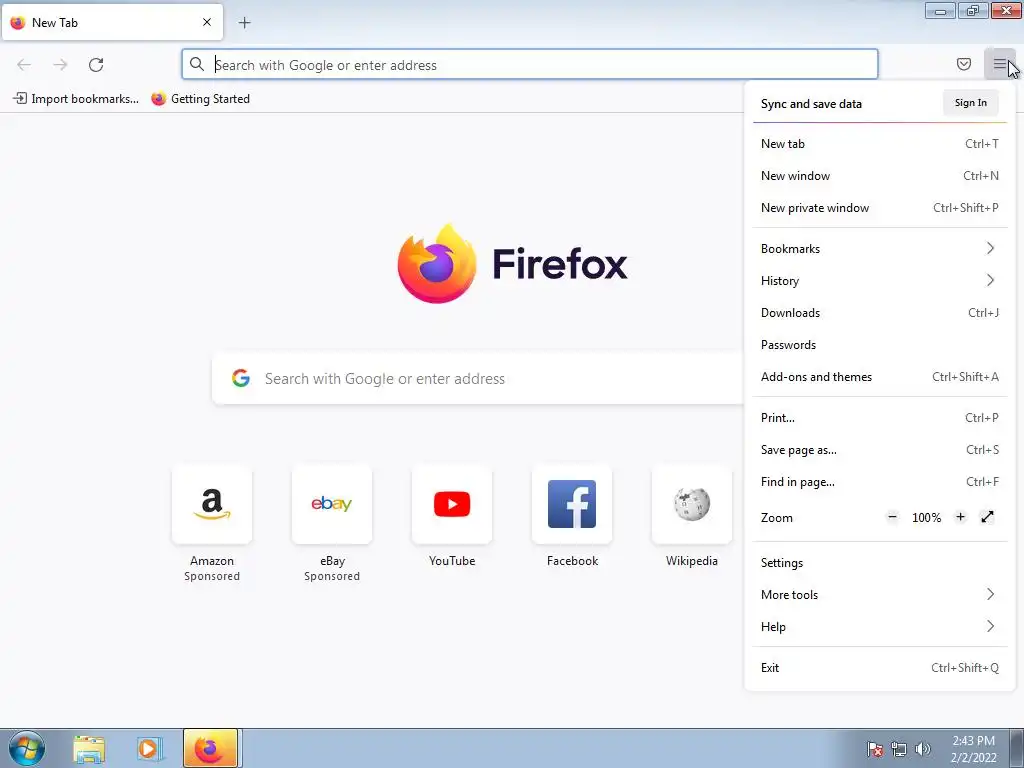This screenshot has width=1024, height=768.
Task: Click network tray icon
Action: click(x=899, y=749)
